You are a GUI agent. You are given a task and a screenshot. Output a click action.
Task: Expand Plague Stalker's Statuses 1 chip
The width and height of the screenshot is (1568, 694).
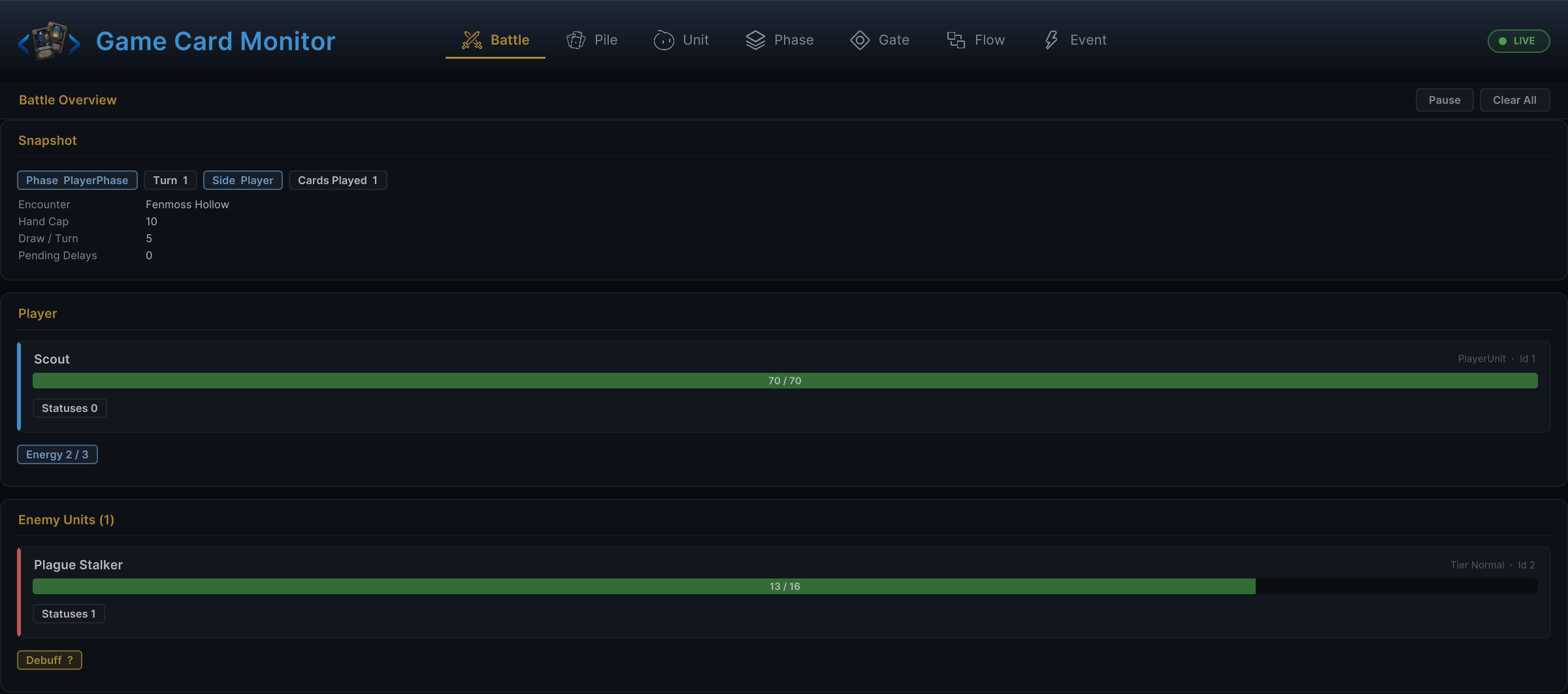(69, 614)
